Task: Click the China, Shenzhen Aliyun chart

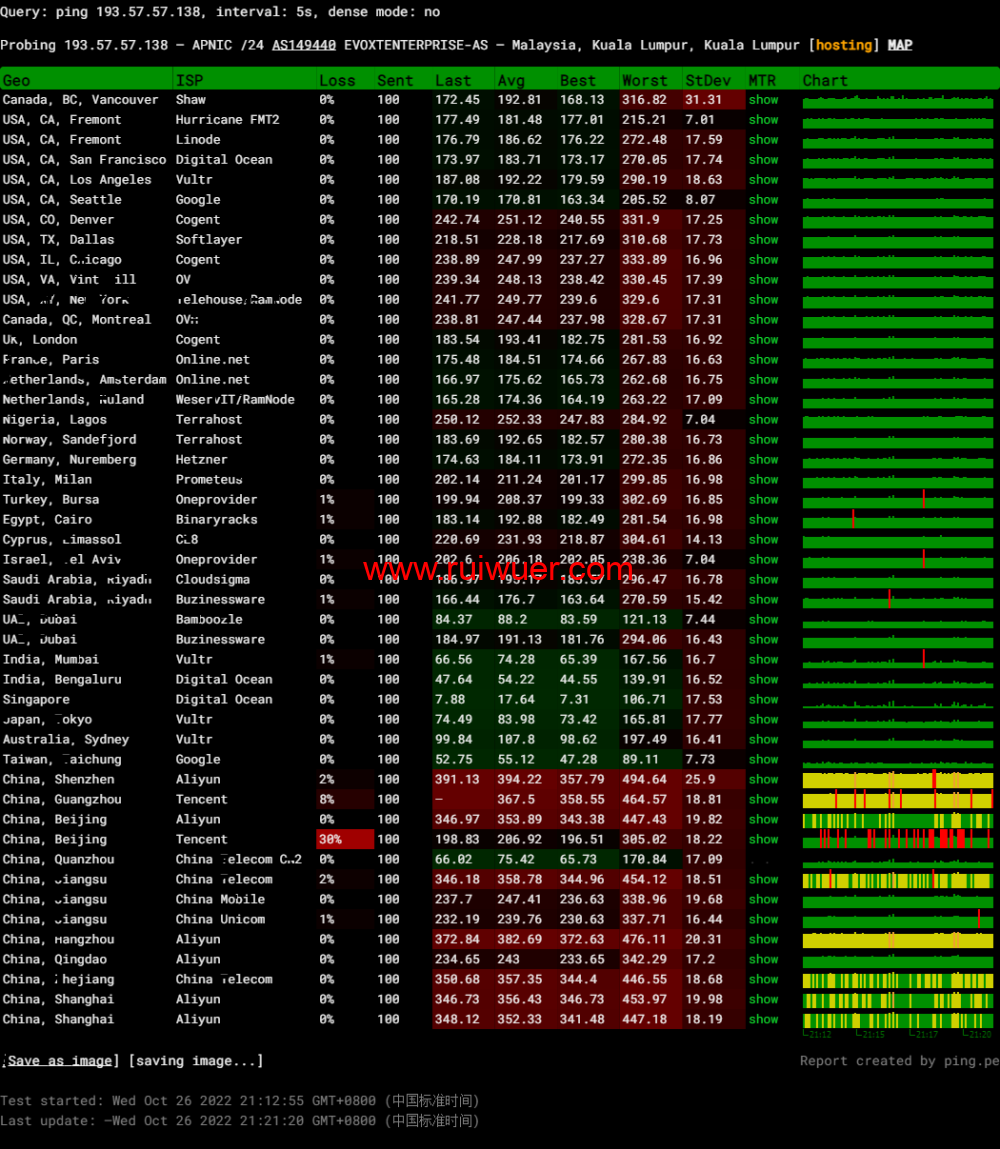Action: click(898, 780)
